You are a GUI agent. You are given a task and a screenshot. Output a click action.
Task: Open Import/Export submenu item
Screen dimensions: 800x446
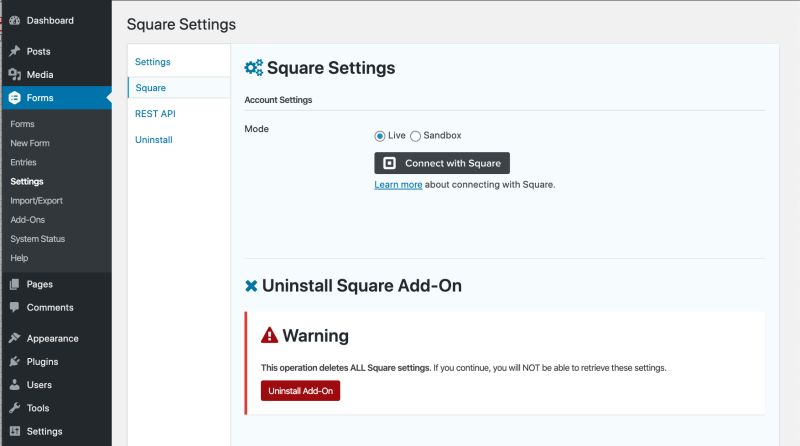pyautogui.click(x=37, y=201)
